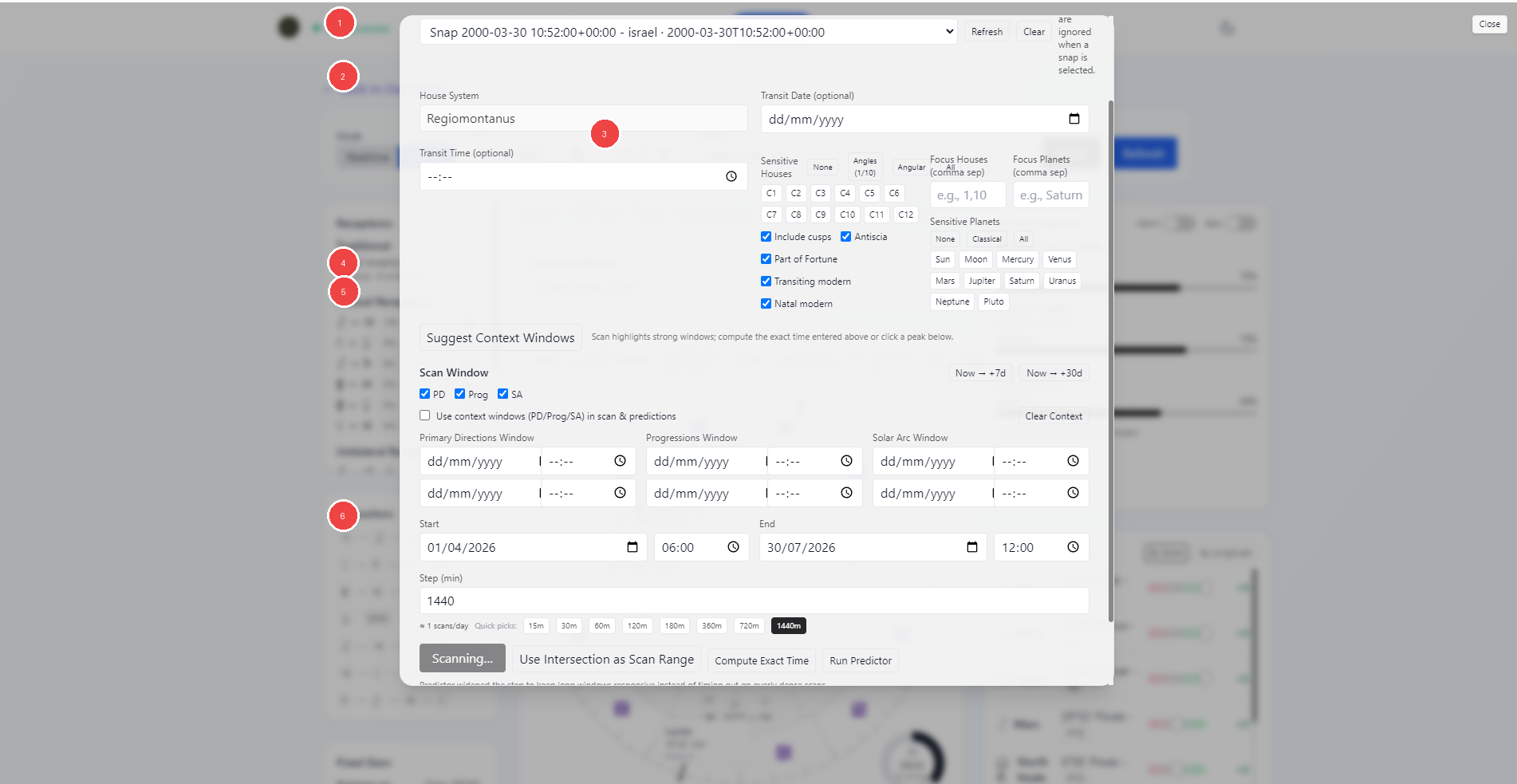Open the End date calendar icon

pos(972,547)
